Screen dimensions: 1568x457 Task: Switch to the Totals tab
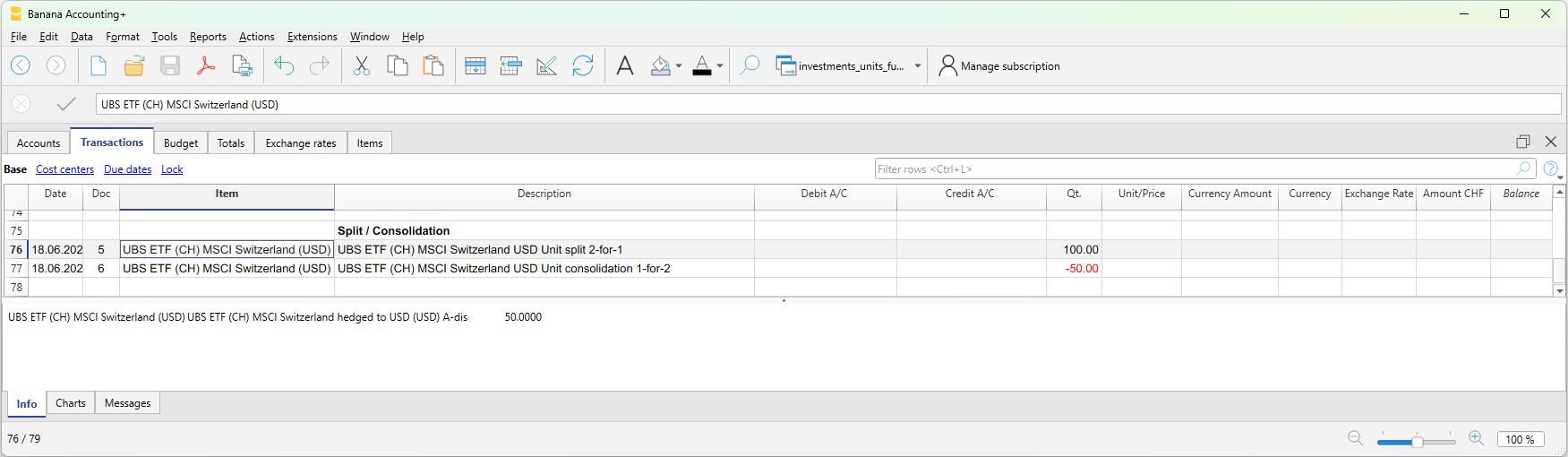coord(231,143)
